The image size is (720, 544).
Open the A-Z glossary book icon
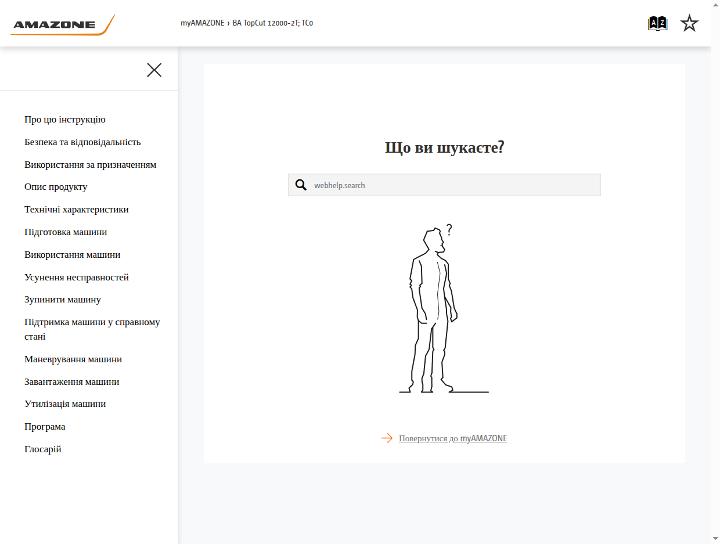pyautogui.click(x=657, y=23)
